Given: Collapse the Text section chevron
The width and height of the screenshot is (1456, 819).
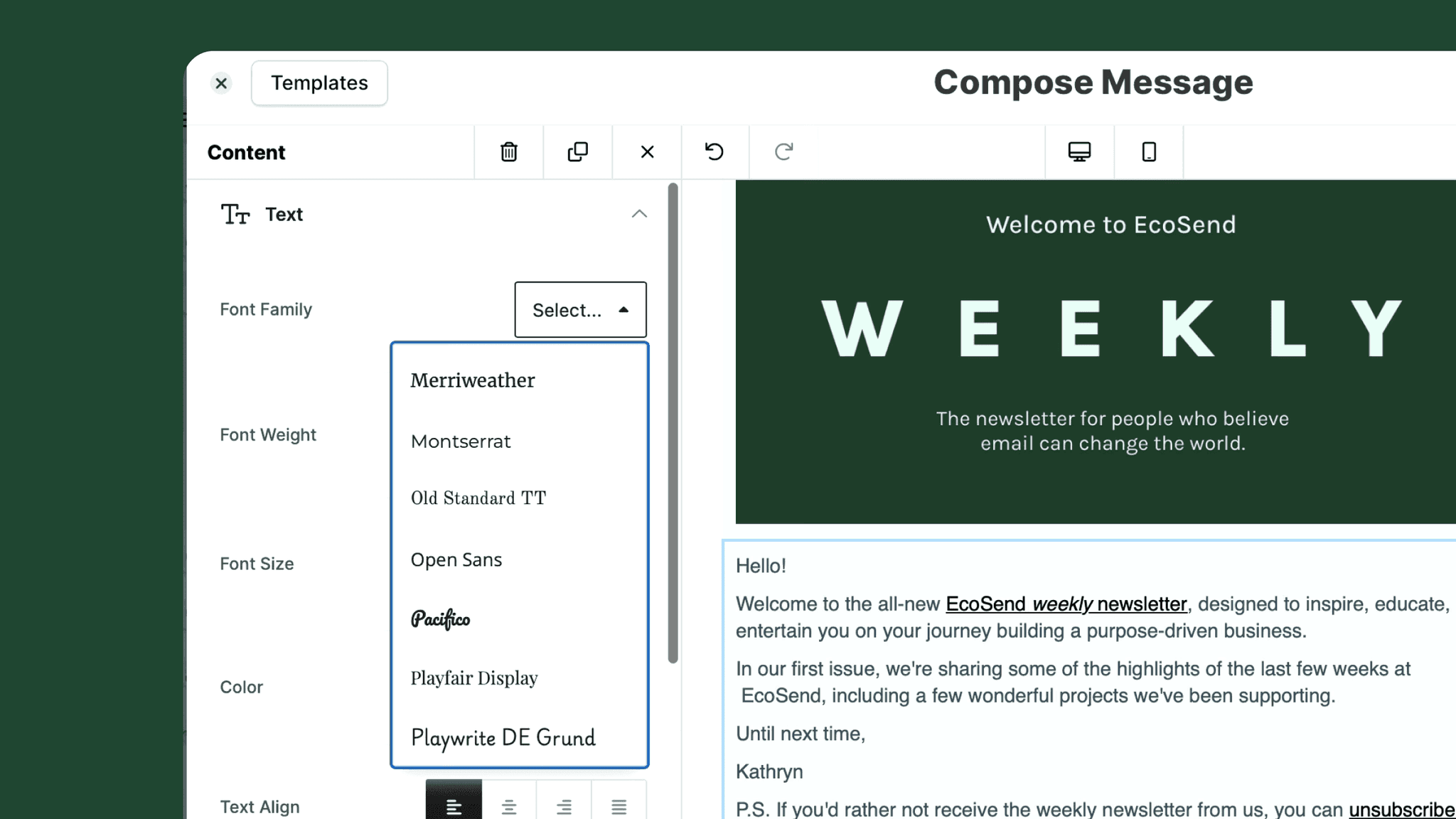Looking at the screenshot, I should (x=639, y=214).
